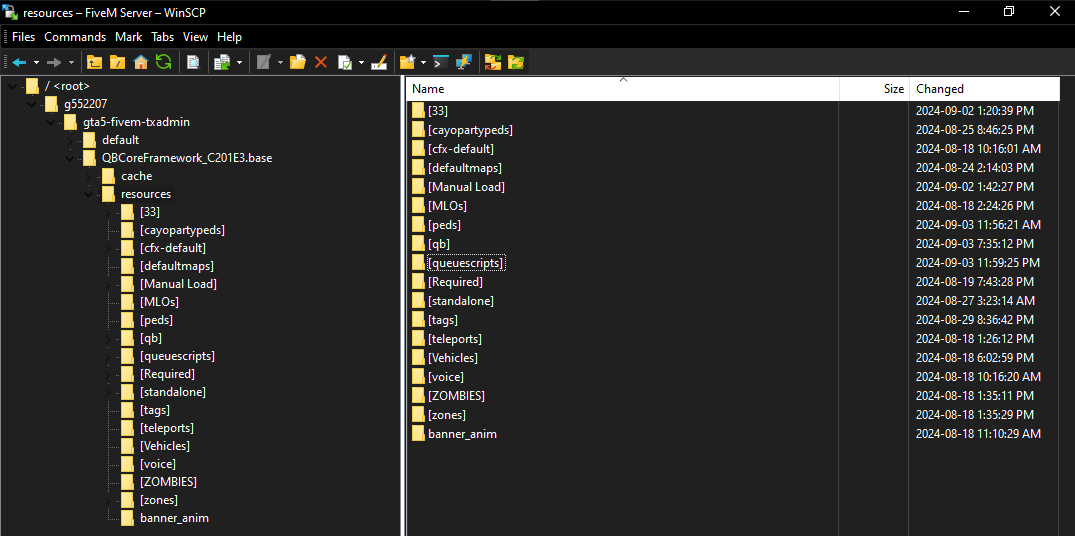The image size is (1075, 536).
Task: Open the Download options dropdown arrow
Action: [239, 62]
